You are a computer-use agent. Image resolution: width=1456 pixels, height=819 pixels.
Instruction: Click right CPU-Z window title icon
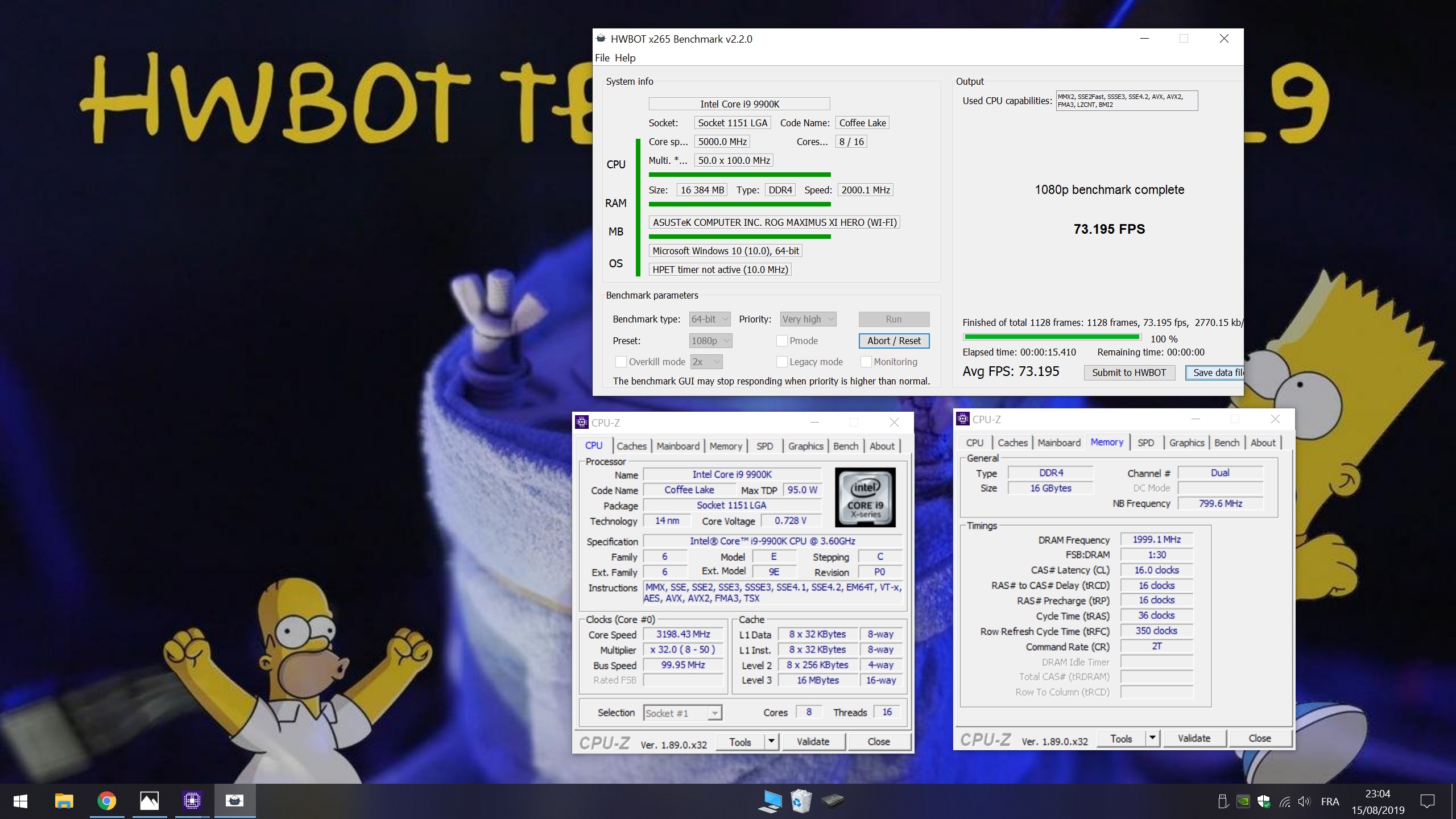coord(963,419)
